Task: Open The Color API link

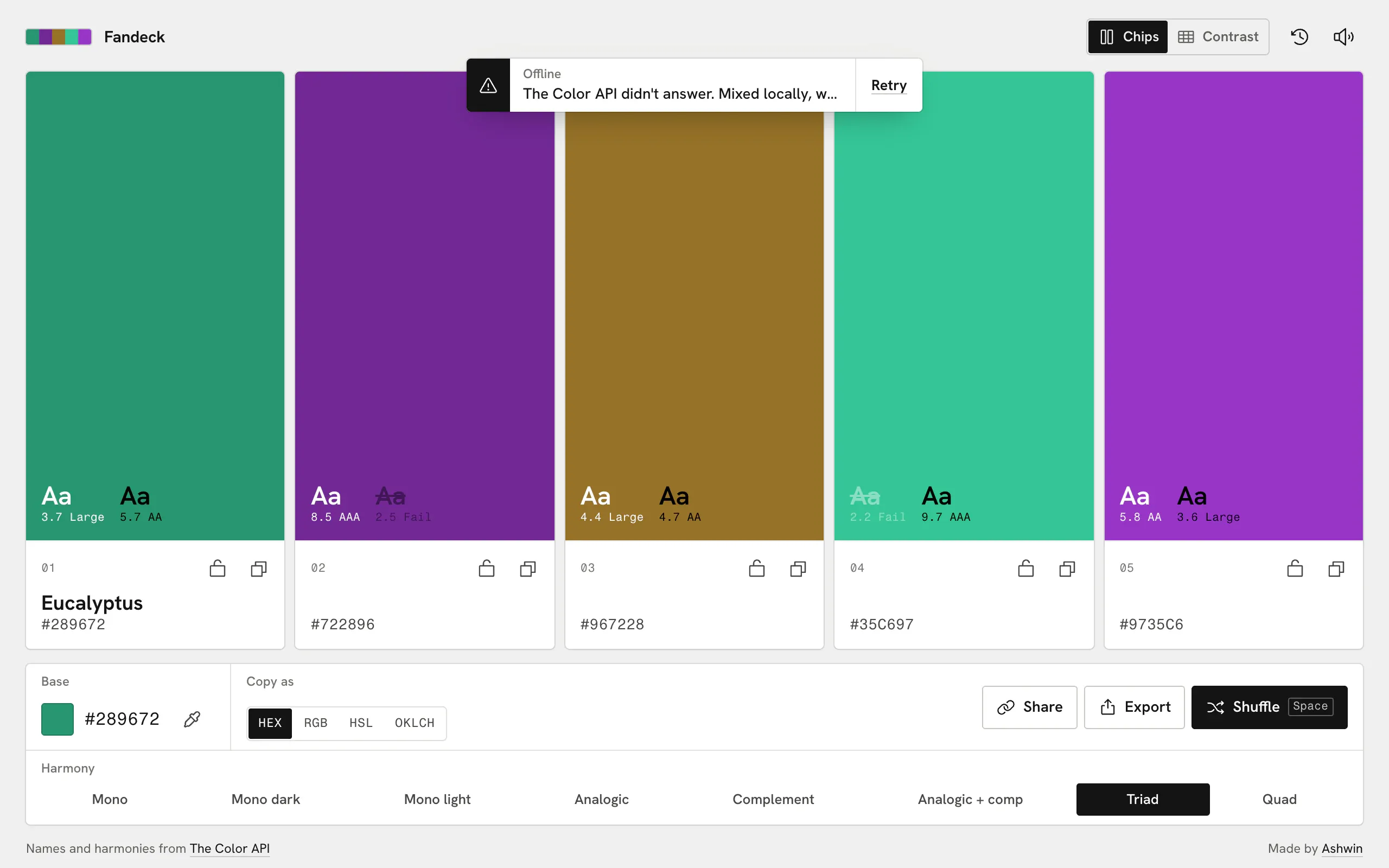Action: (230, 848)
